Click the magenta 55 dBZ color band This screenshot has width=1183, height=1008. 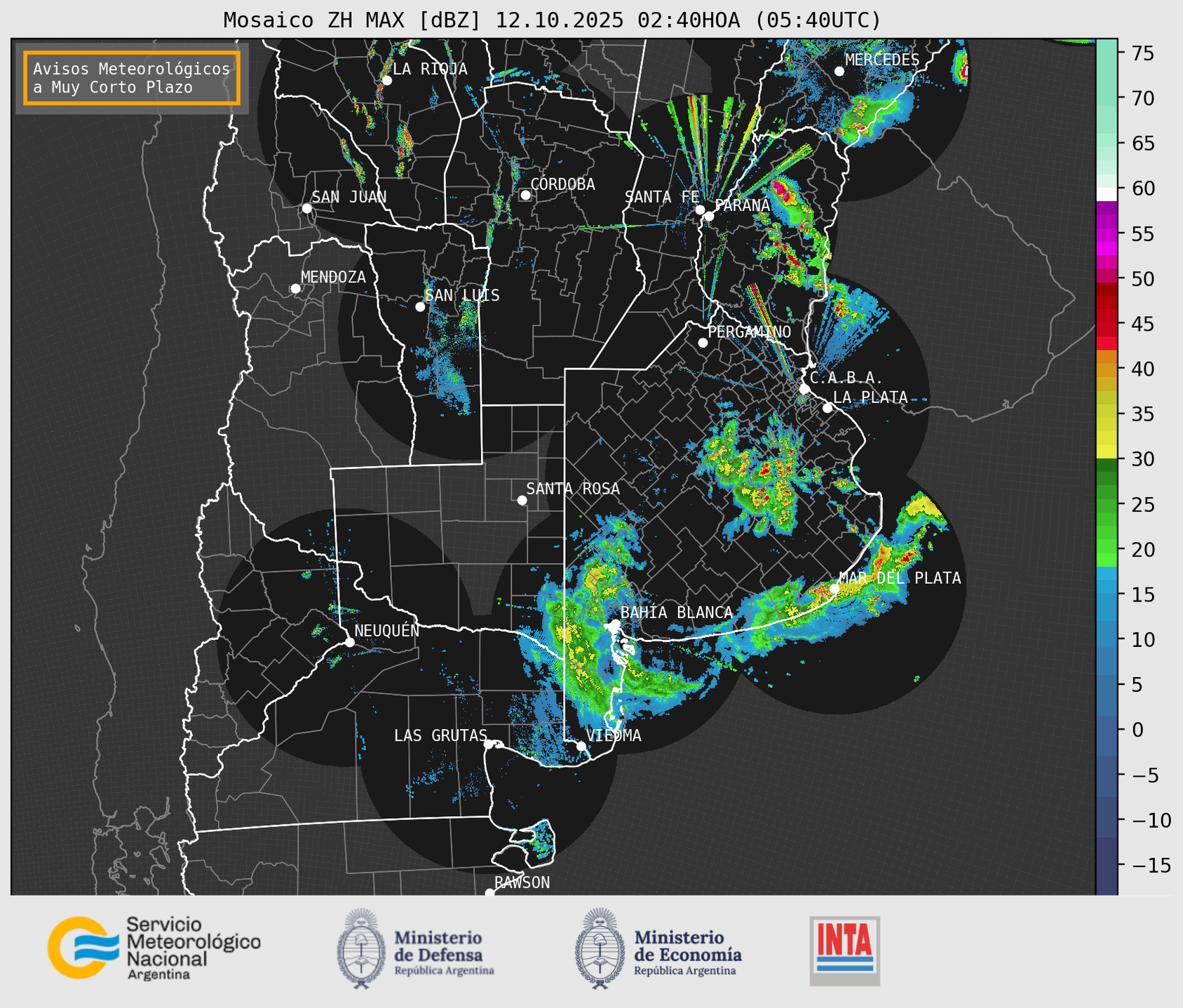pos(1107,235)
